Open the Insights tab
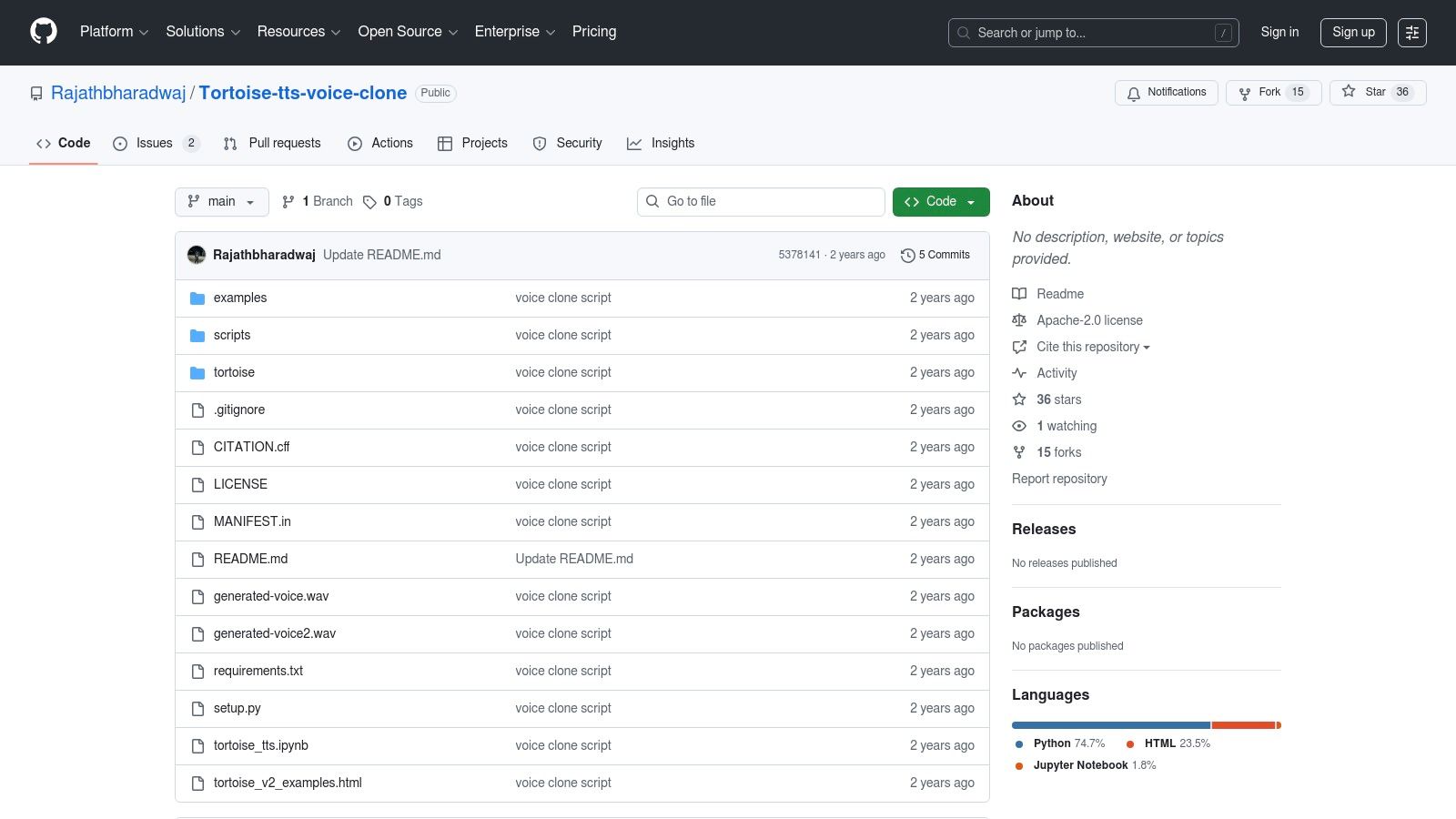Image resolution: width=1456 pixels, height=819 pixels. [x=661, y=144]
